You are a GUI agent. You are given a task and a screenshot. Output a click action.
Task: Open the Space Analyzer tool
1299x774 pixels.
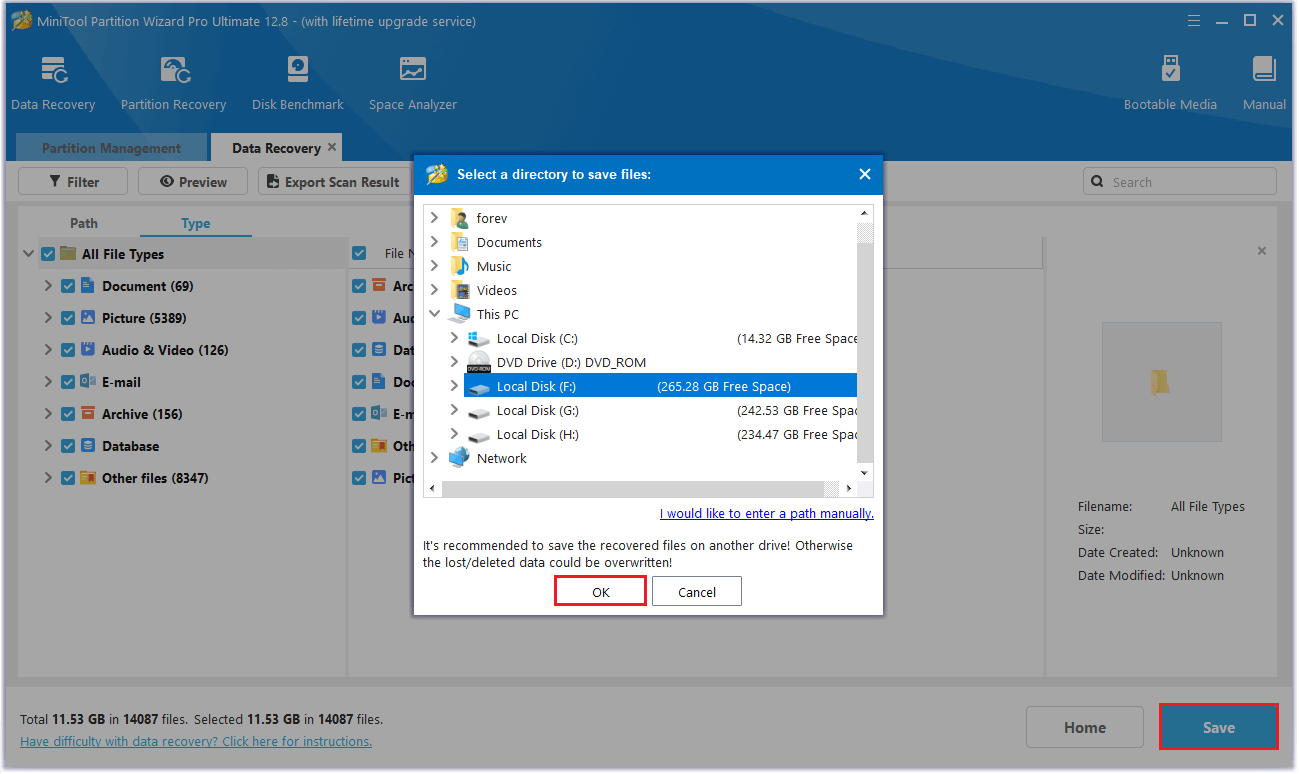point(412,71)
